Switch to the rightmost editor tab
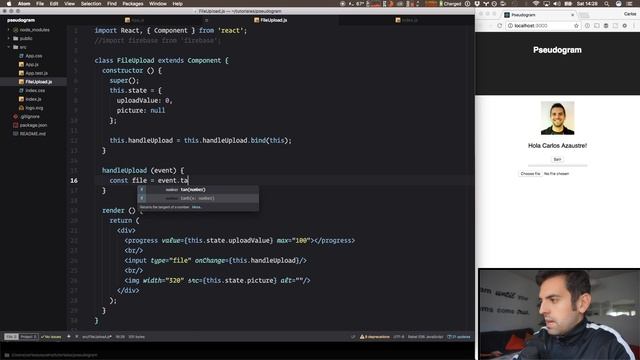Screen dimensions: 640x360 [407, 20]
